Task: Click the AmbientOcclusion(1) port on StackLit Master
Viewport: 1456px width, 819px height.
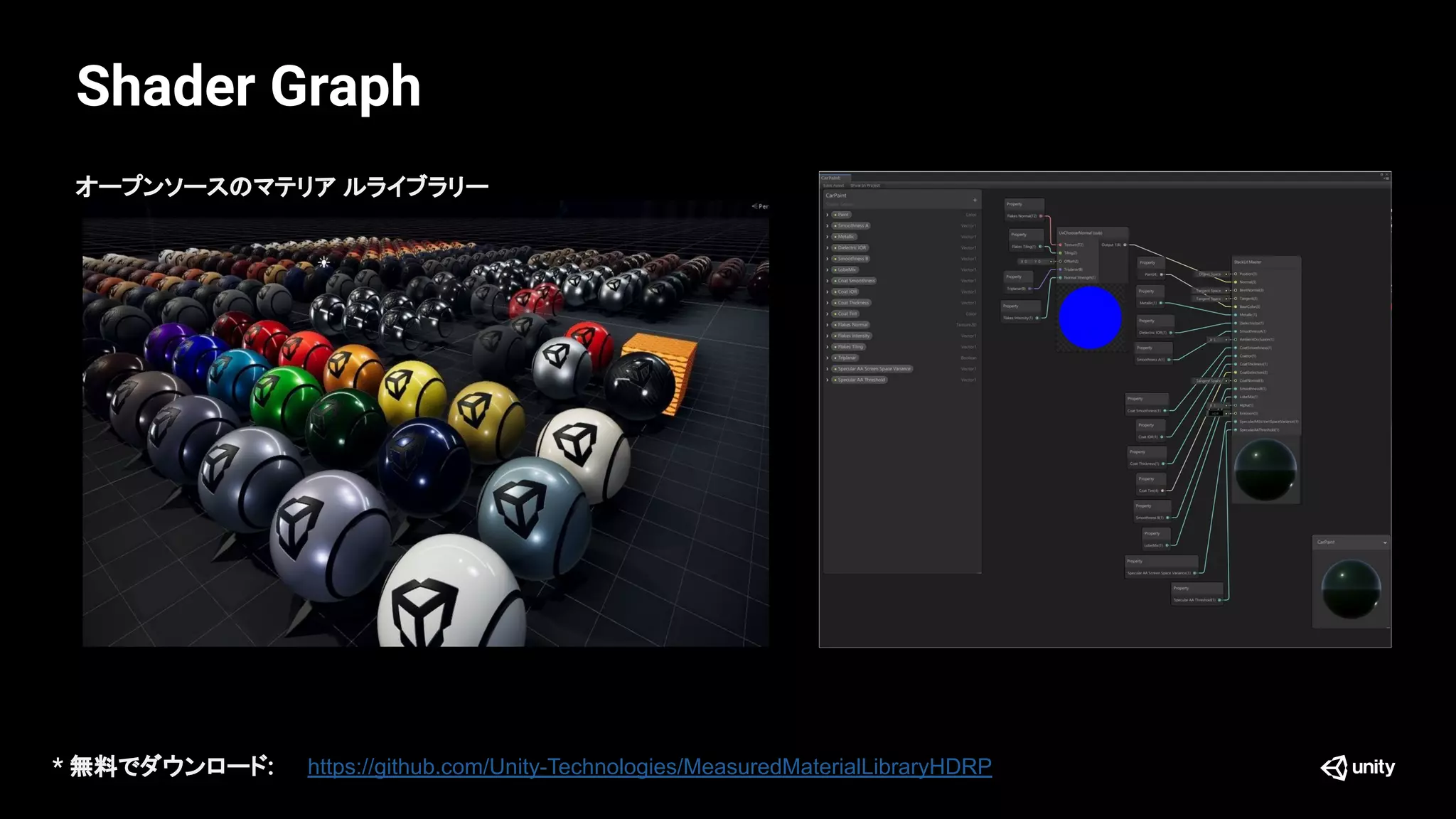Action: (x=1236, y=339)
